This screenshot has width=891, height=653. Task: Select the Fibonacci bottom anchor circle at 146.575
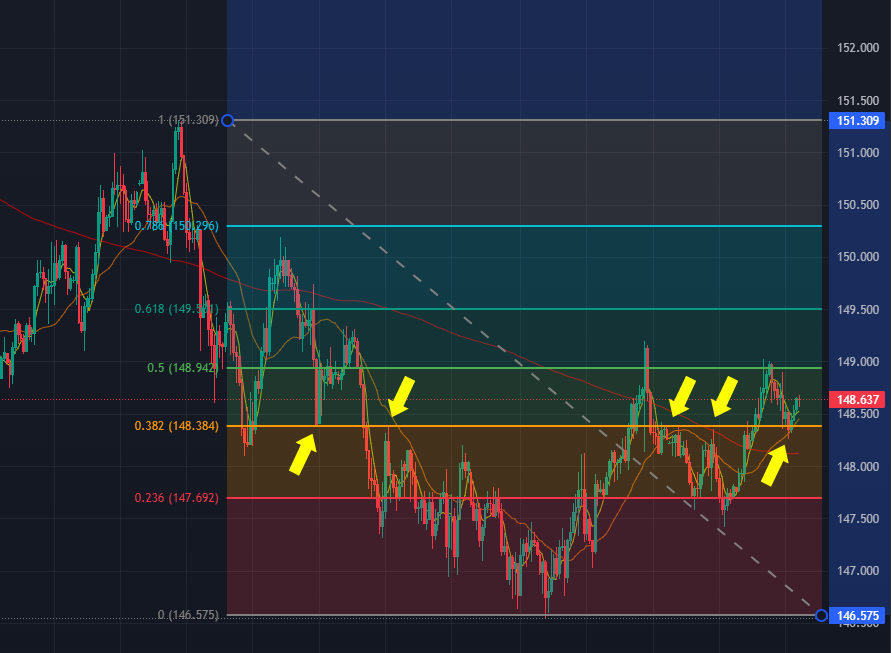point(822,615)
